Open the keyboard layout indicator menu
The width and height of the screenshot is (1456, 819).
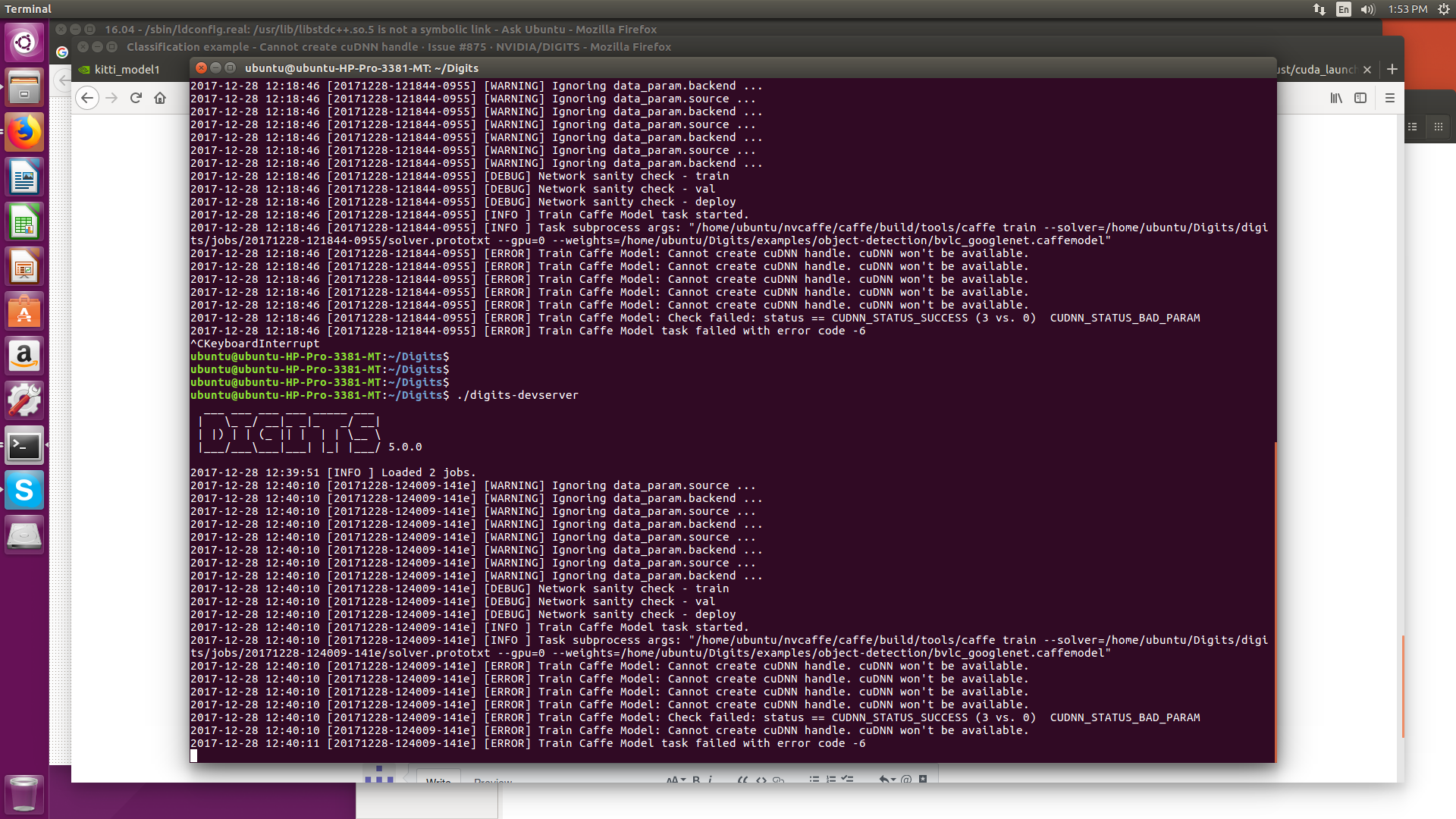click(1343, 10)
